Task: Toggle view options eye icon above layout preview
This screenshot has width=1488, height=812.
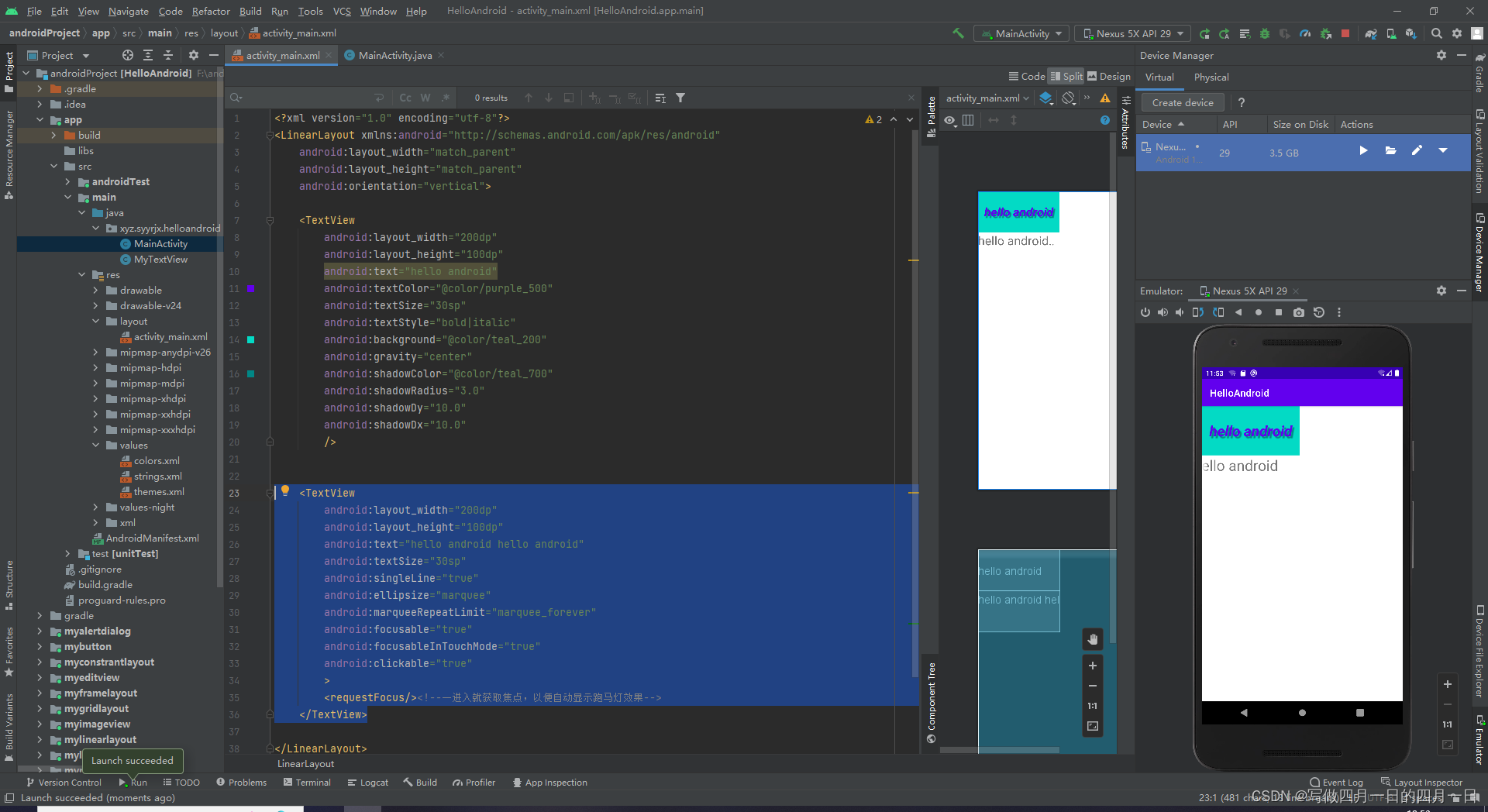Action: 950,120
